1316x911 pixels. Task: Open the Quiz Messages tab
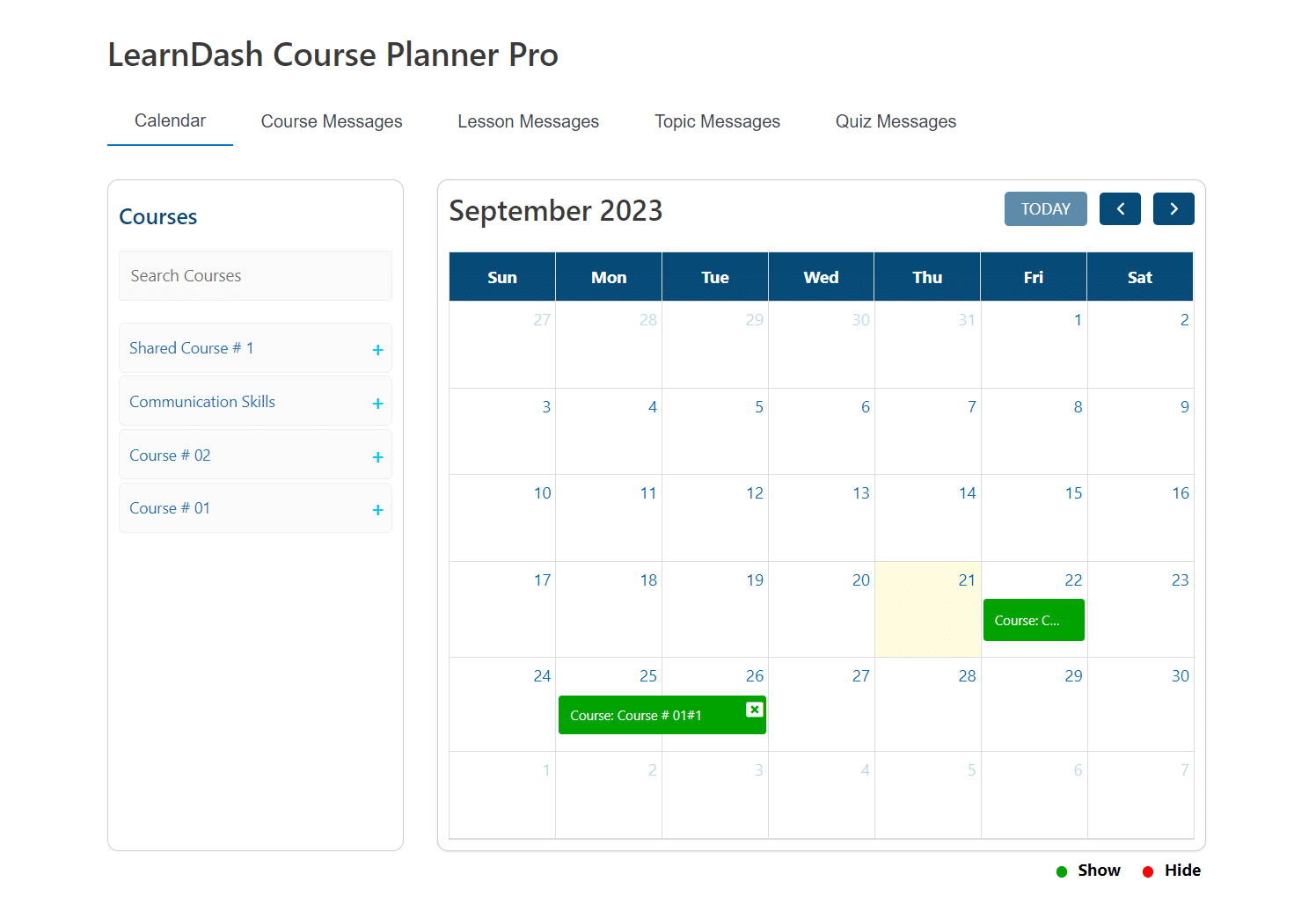point(896,121)
